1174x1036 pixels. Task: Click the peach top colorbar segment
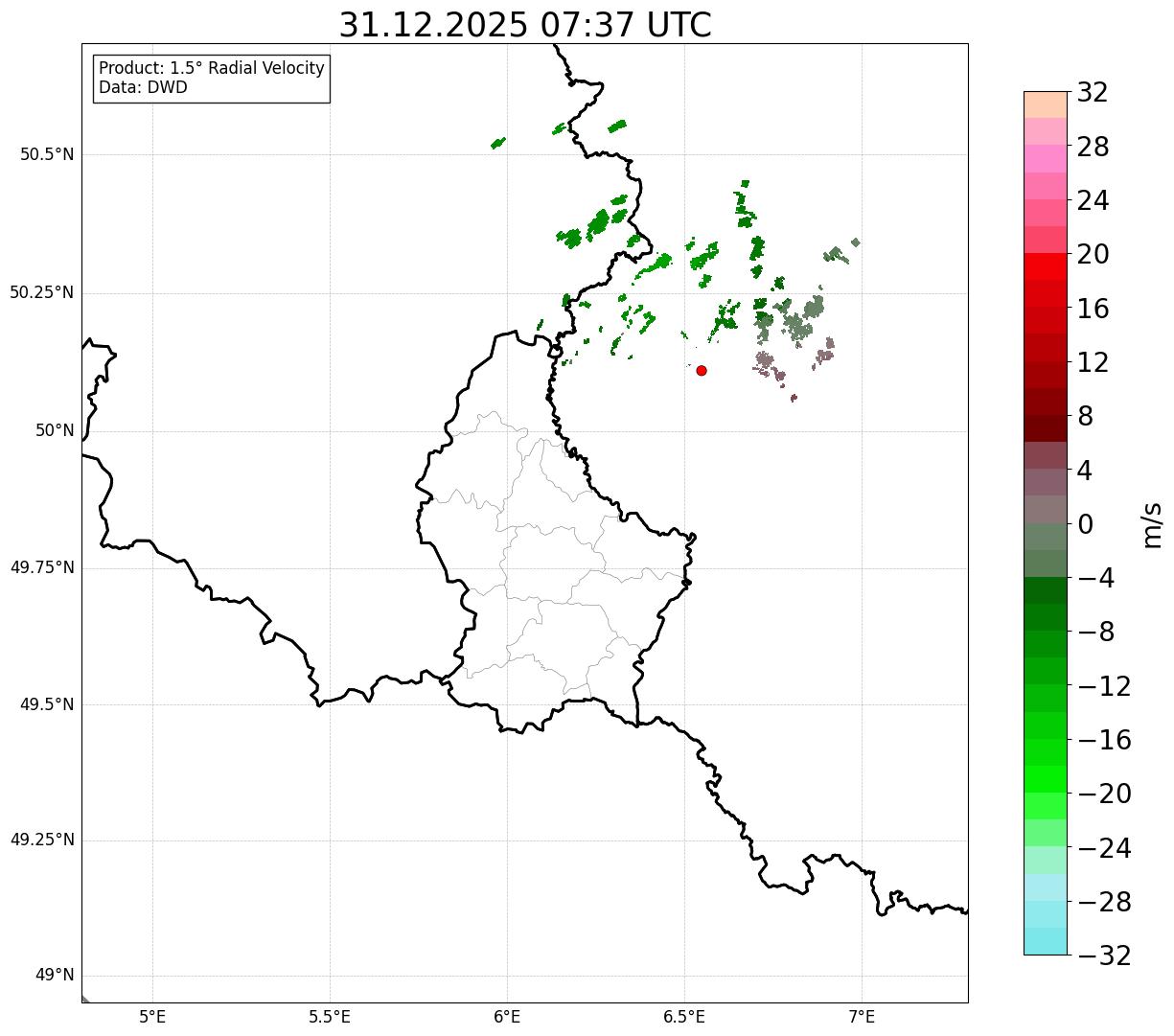tap(1046, 104)
